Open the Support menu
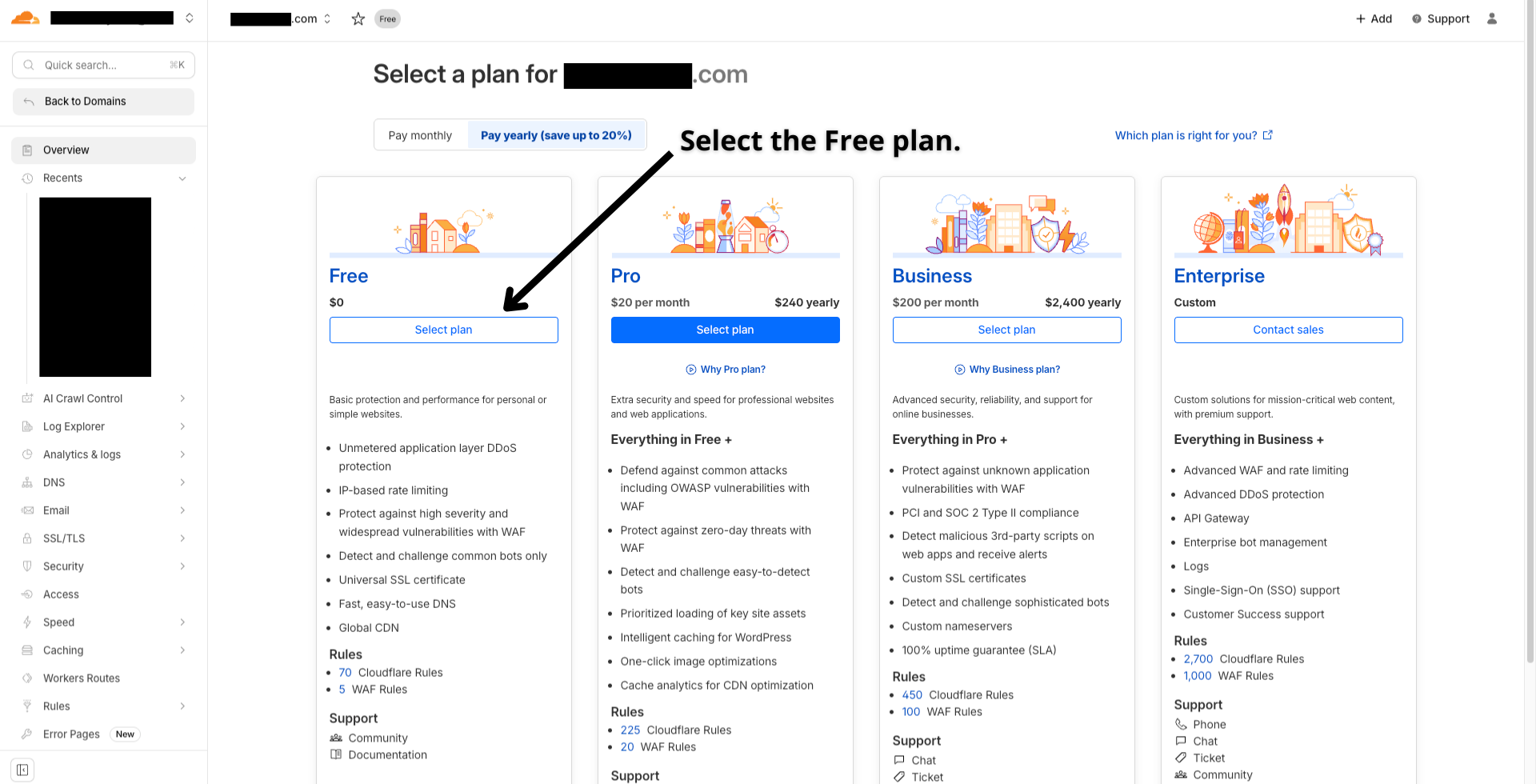 1440,18
